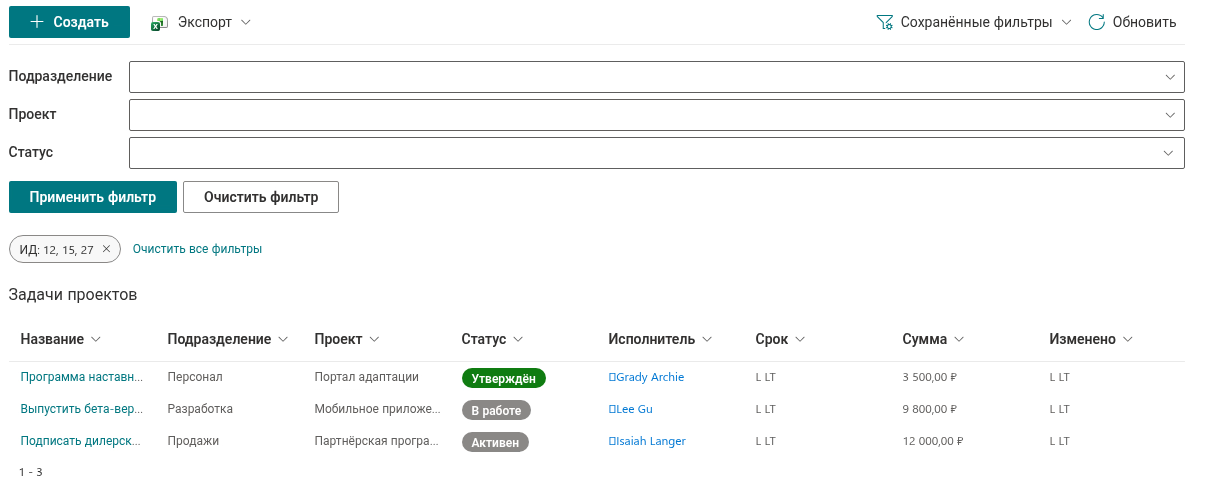Click the Excel icon beside Экспорт
This screenshot has width=1210, height=490.
click(x=158, y=23)
